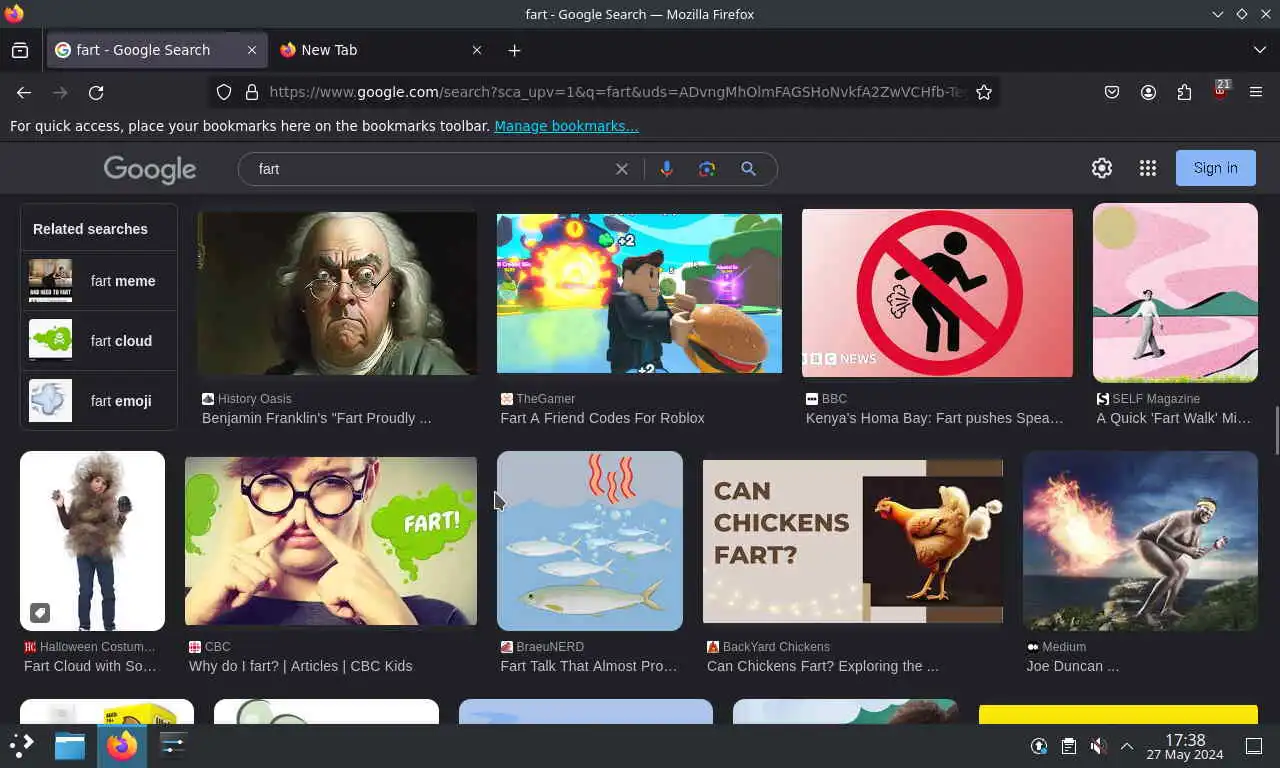Open Google quick settings gear
Viewport: 1280px width, 768px height.
click(x=1102, y=168)
